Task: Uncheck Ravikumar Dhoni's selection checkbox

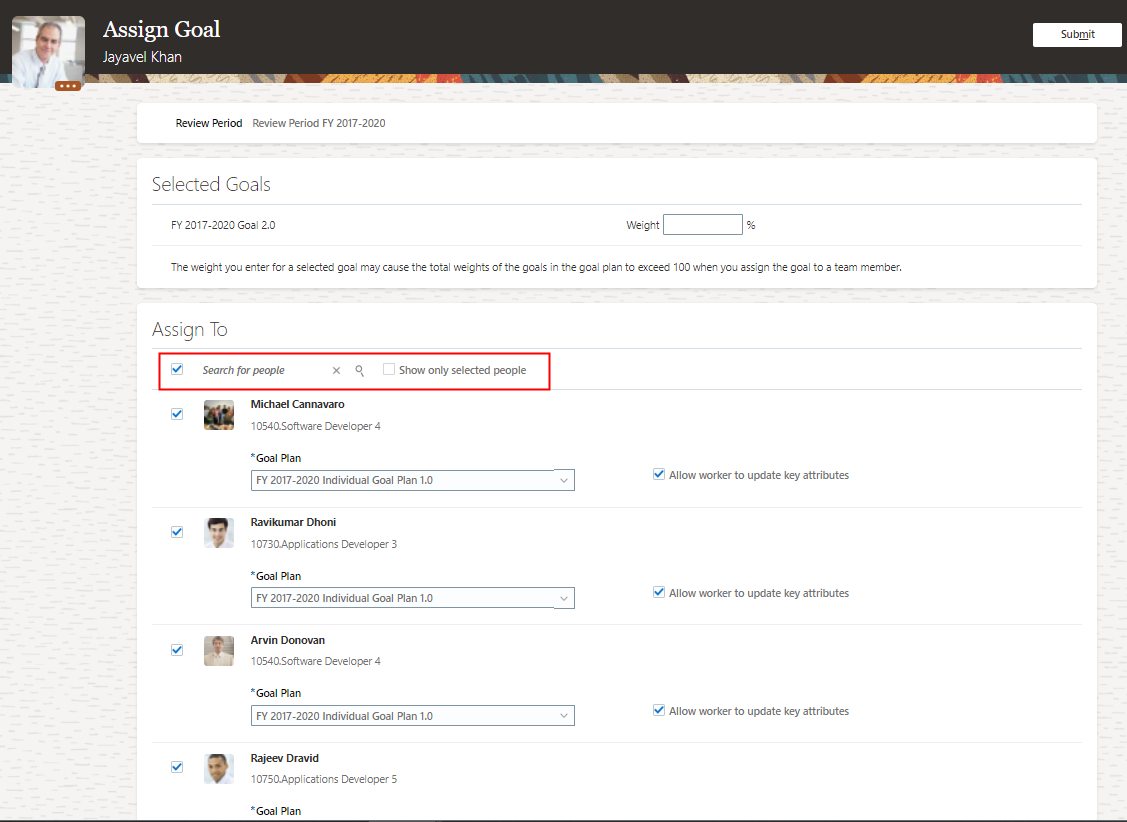Action: [177, 532]
